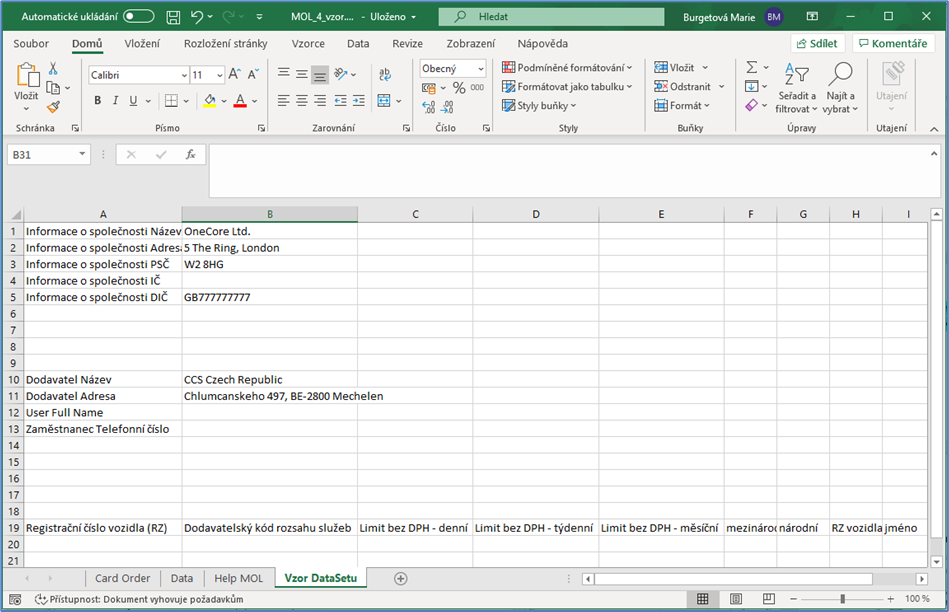Click the Sdílet button
Screen dimensions: 949x612
pos(817,44)
